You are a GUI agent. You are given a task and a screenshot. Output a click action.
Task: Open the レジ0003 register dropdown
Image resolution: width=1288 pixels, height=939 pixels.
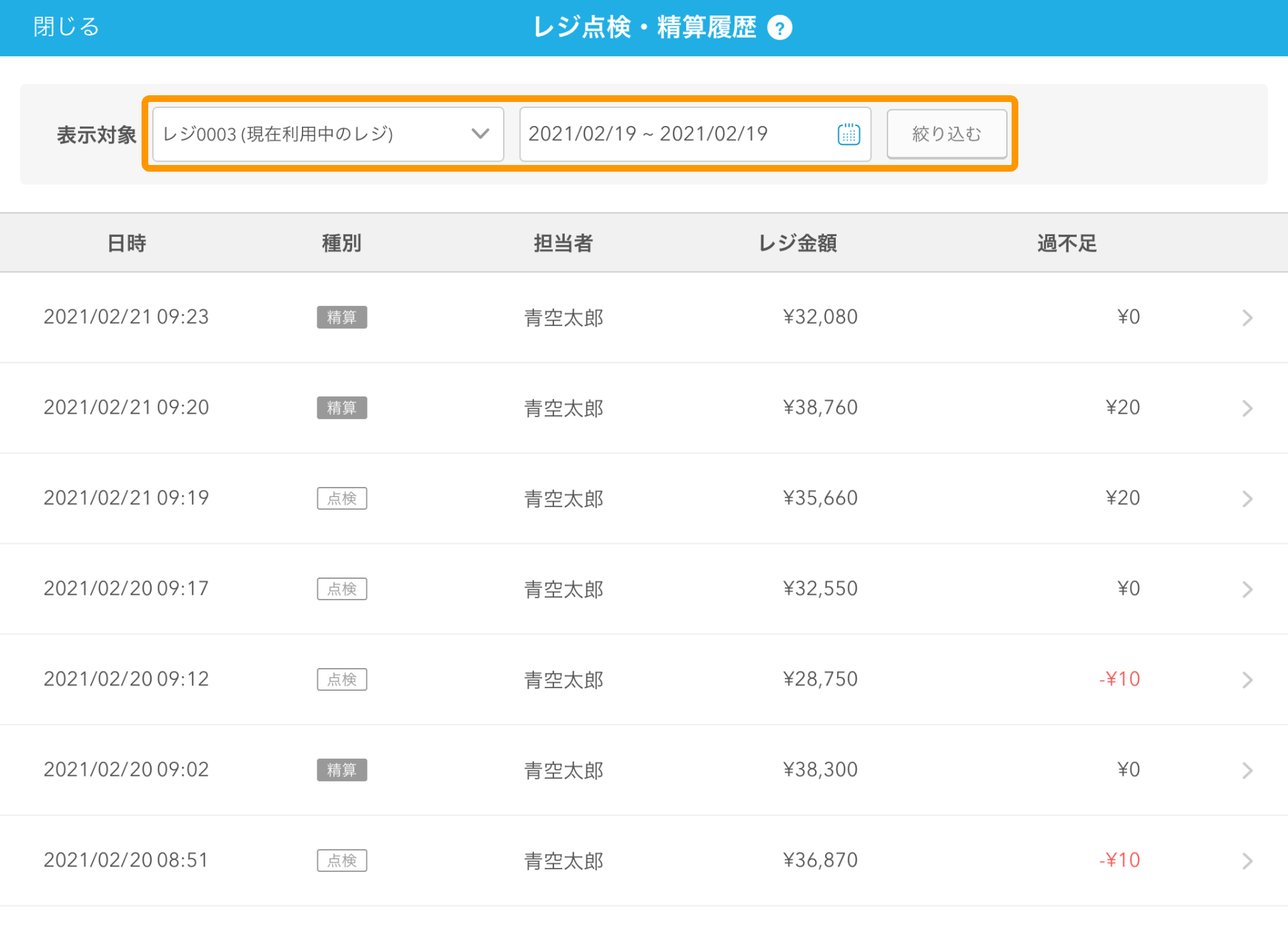pos(328,134)
